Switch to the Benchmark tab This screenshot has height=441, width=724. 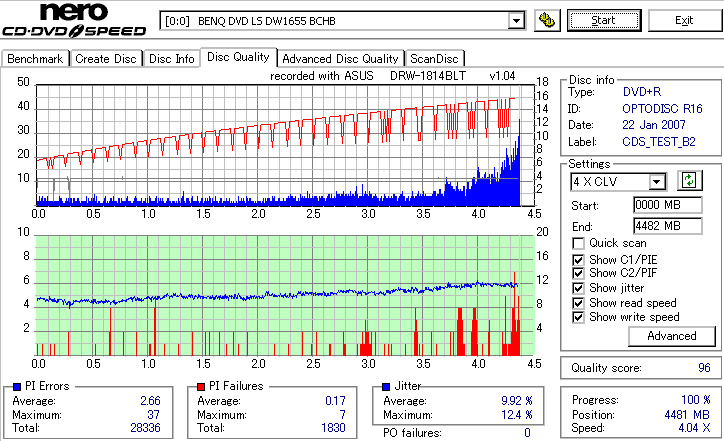[35, 59]
